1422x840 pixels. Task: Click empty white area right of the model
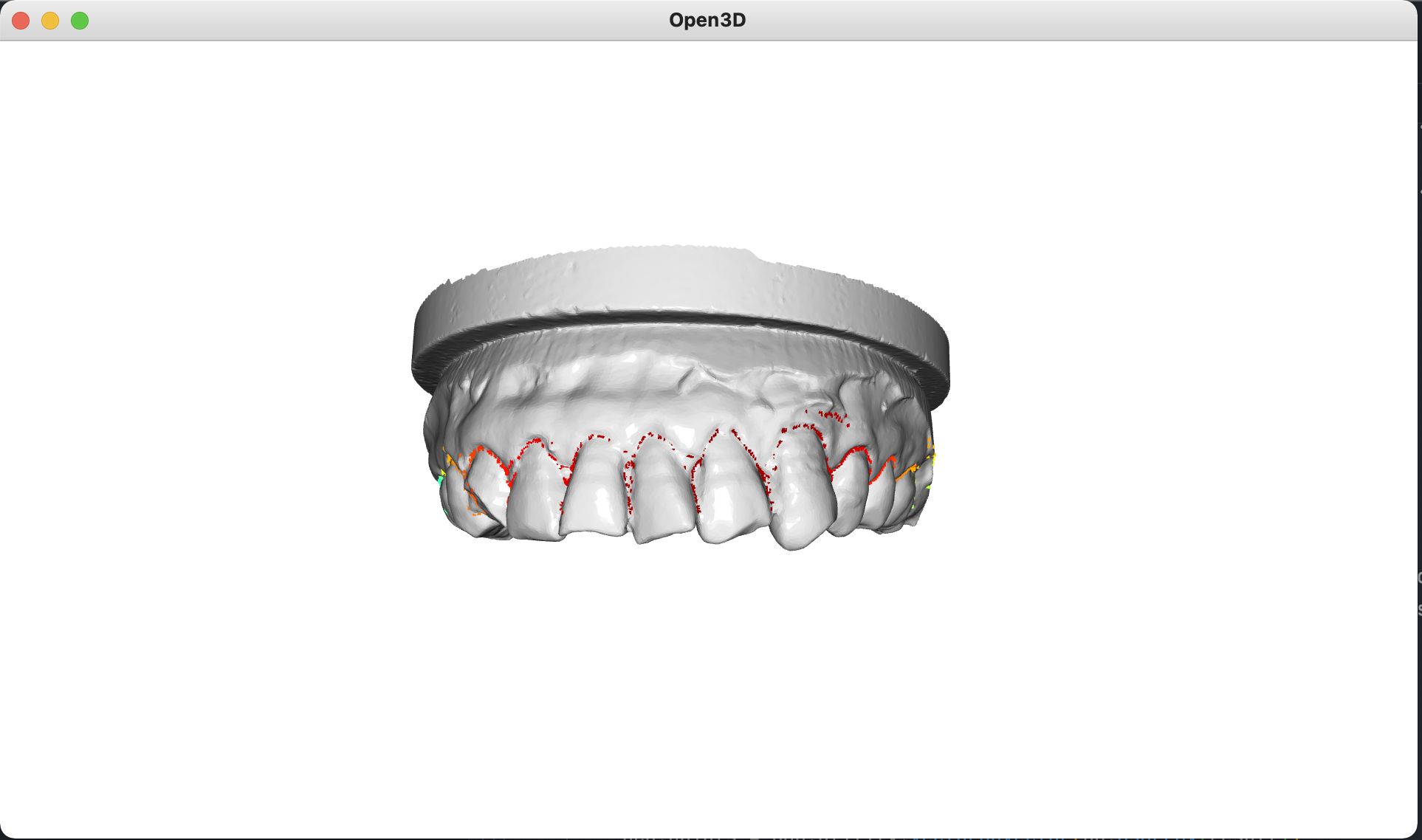click(1181, 406)
